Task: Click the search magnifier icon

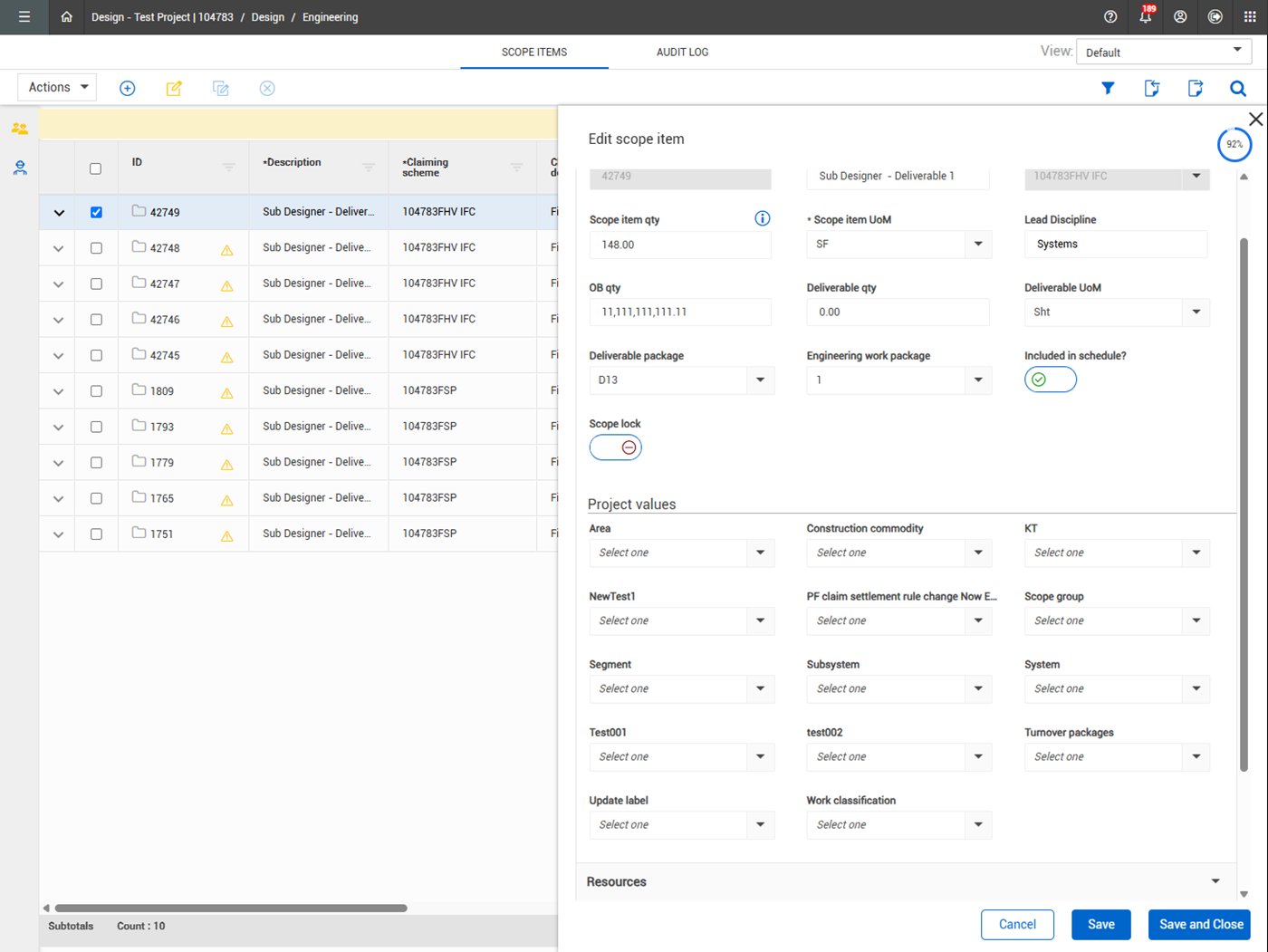Action: click(1238, 88)
